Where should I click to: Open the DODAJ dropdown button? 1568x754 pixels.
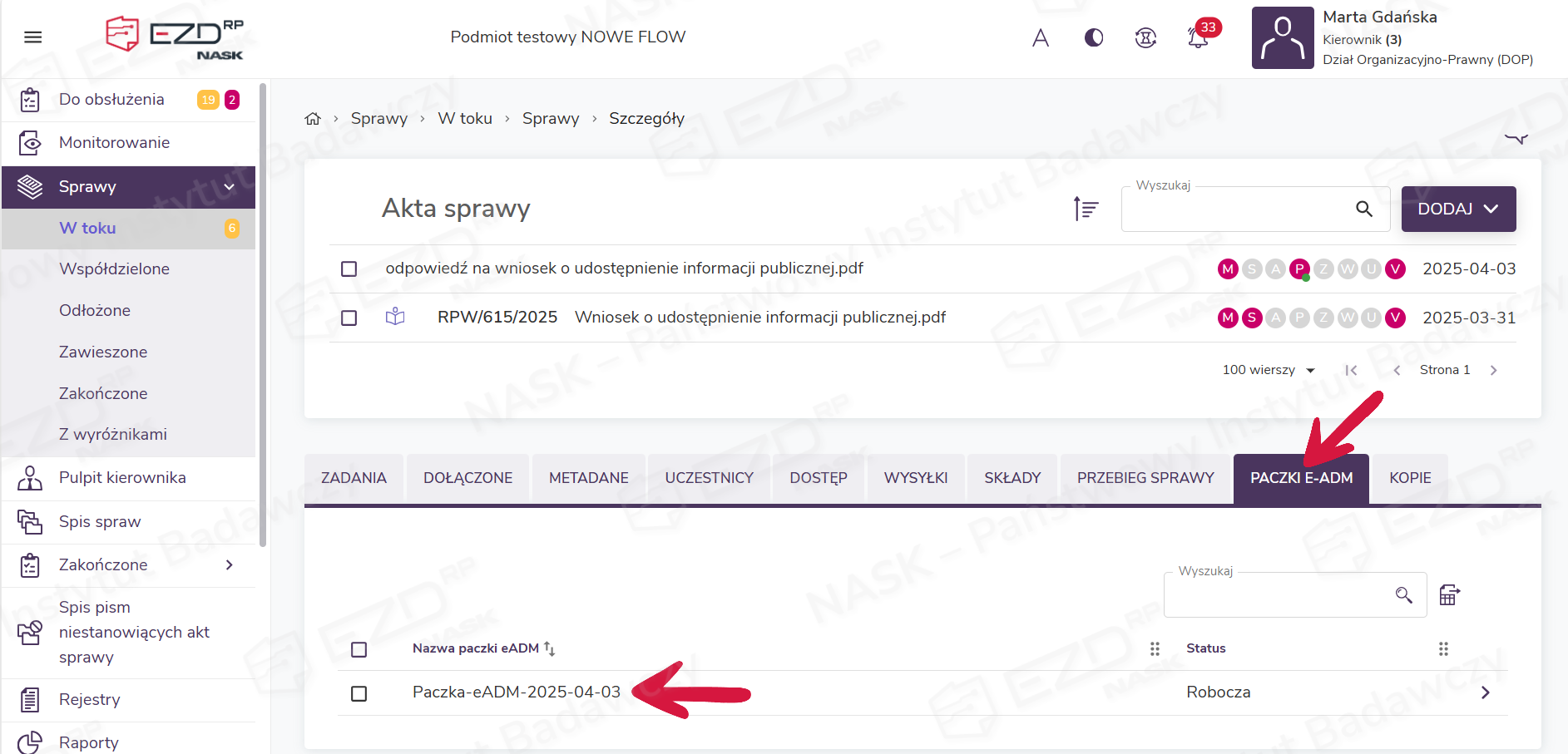1457,209
